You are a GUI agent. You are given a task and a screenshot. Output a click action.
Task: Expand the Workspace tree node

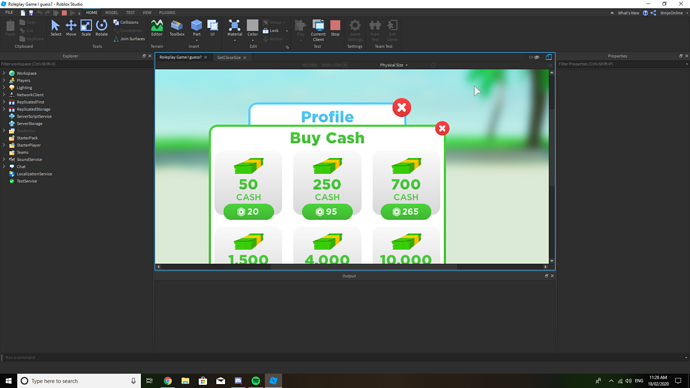[x=4, y=73]
